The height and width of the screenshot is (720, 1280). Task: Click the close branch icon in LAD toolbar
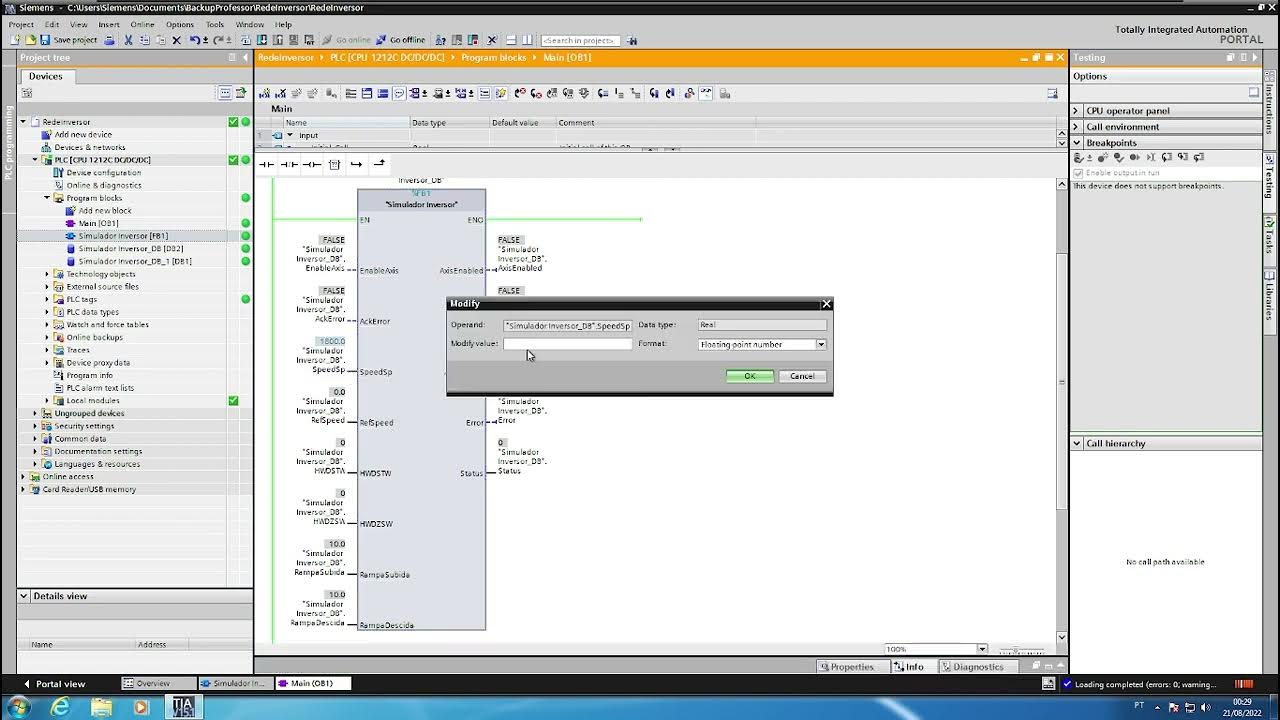pyautogui.click(x=379, y=164)
